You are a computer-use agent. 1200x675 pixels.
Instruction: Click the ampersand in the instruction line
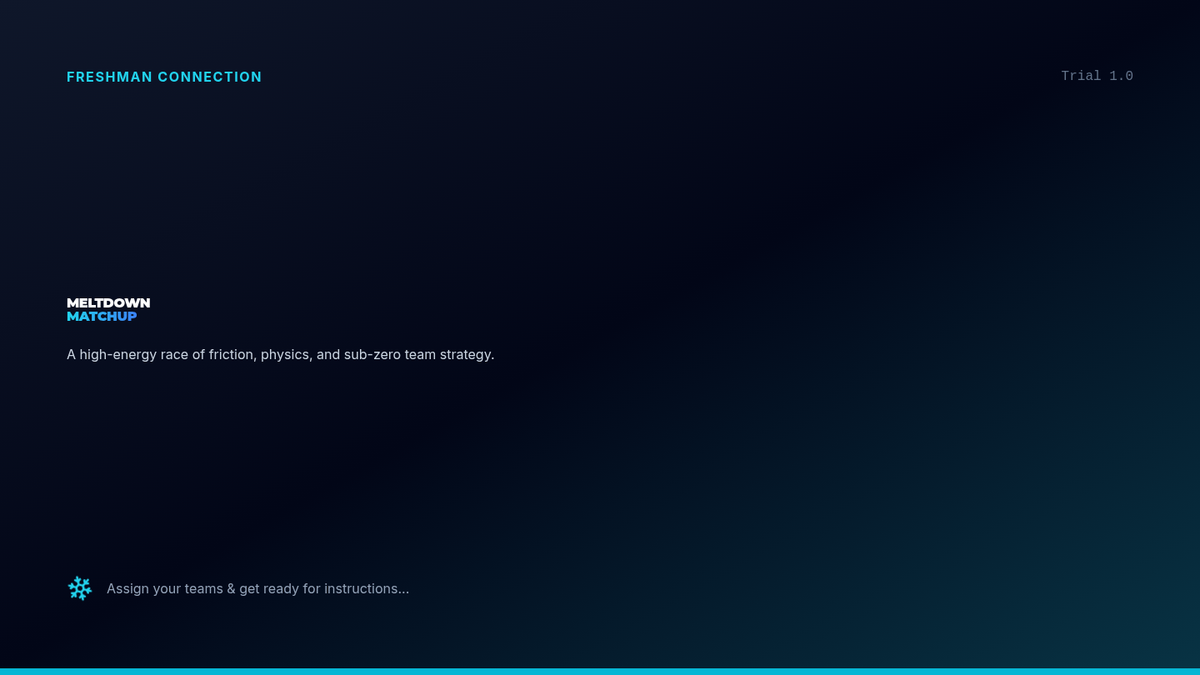click(x=231, y=588)
